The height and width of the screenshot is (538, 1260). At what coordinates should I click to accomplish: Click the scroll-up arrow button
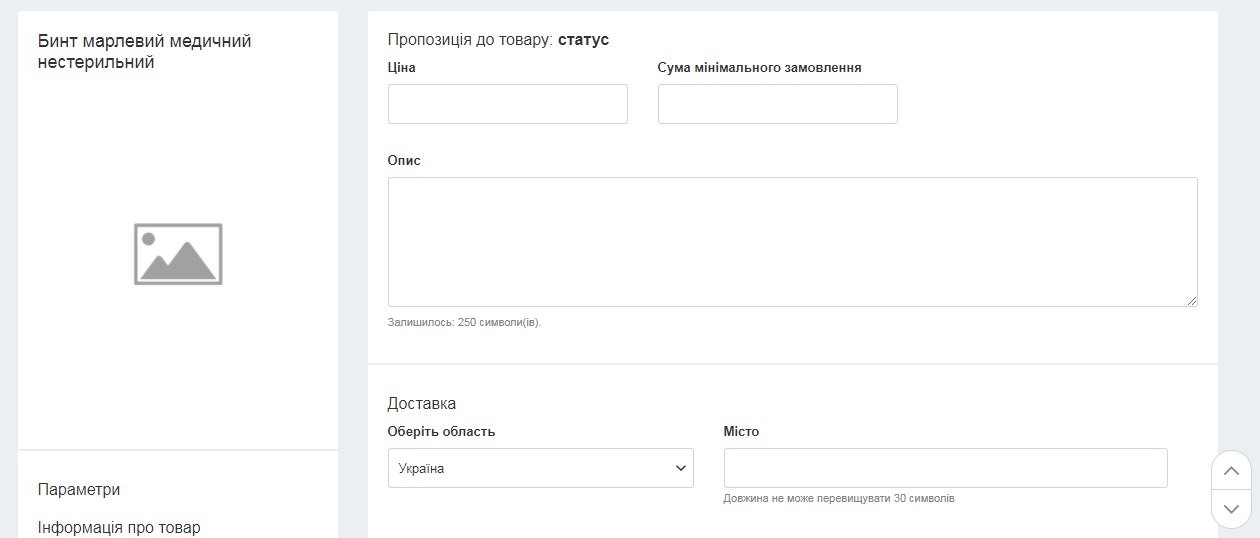1231,471
